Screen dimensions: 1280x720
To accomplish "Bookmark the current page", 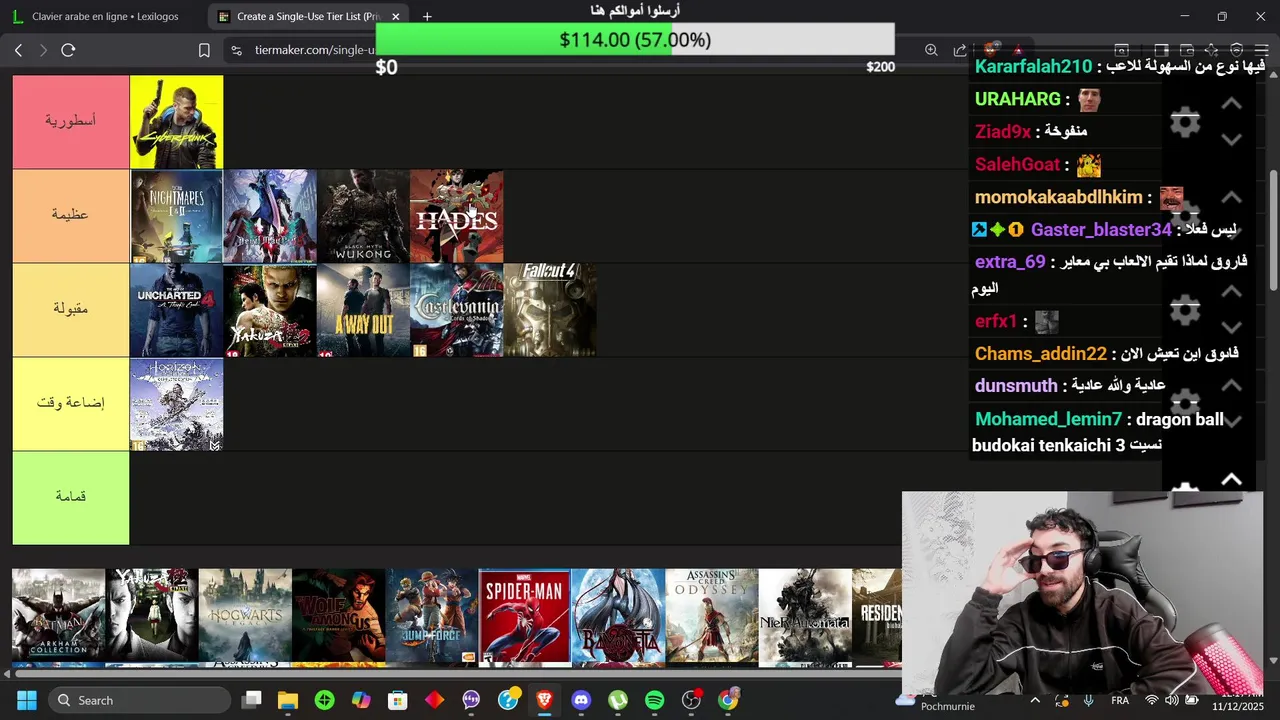I will point(204,50).
